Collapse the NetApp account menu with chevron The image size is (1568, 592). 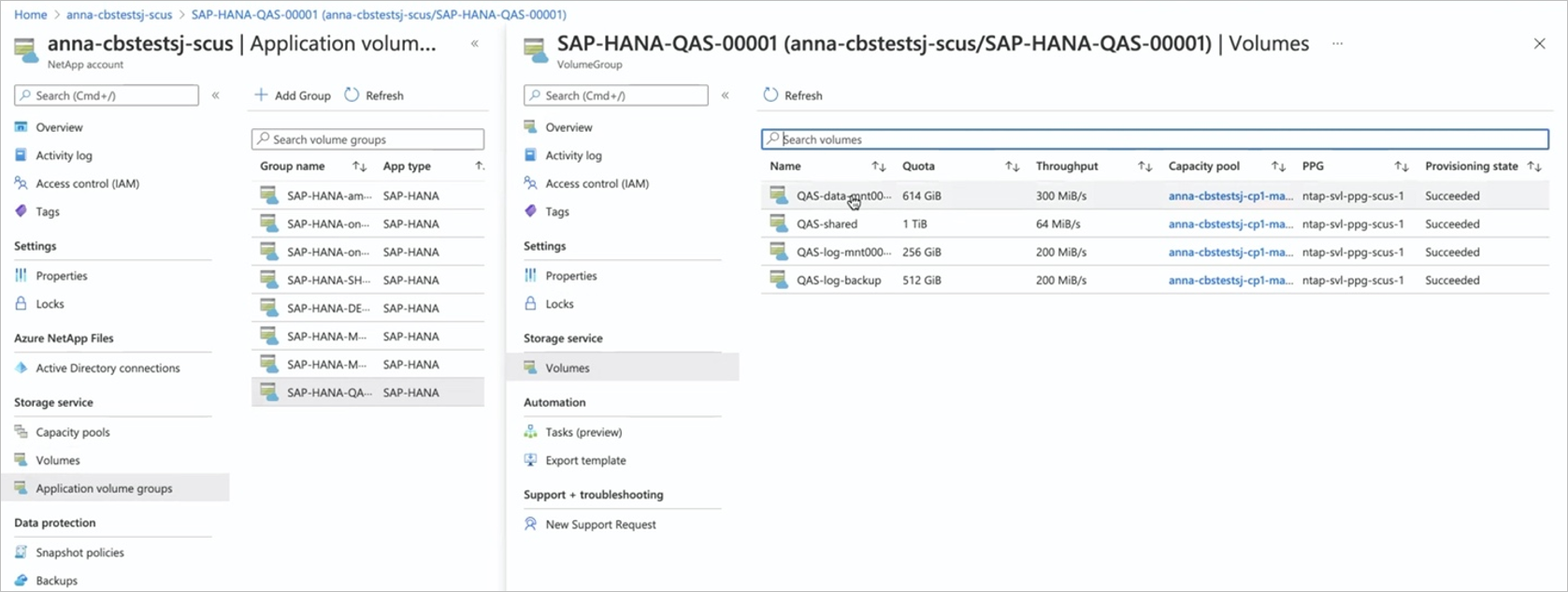(215, 95)
